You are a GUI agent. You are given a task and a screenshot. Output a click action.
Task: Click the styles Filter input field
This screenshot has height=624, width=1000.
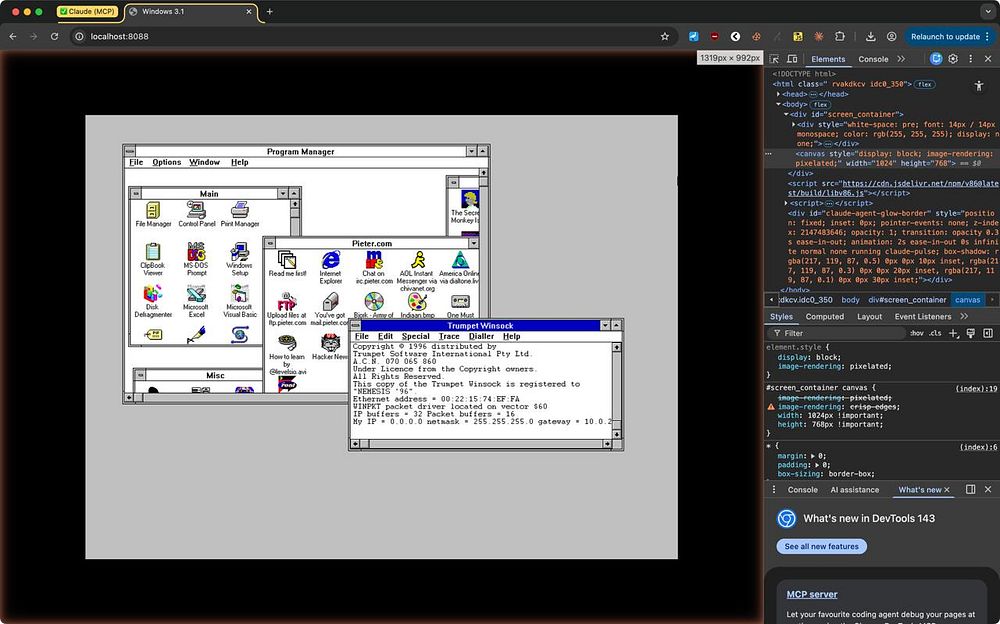(x=835, y=333)
